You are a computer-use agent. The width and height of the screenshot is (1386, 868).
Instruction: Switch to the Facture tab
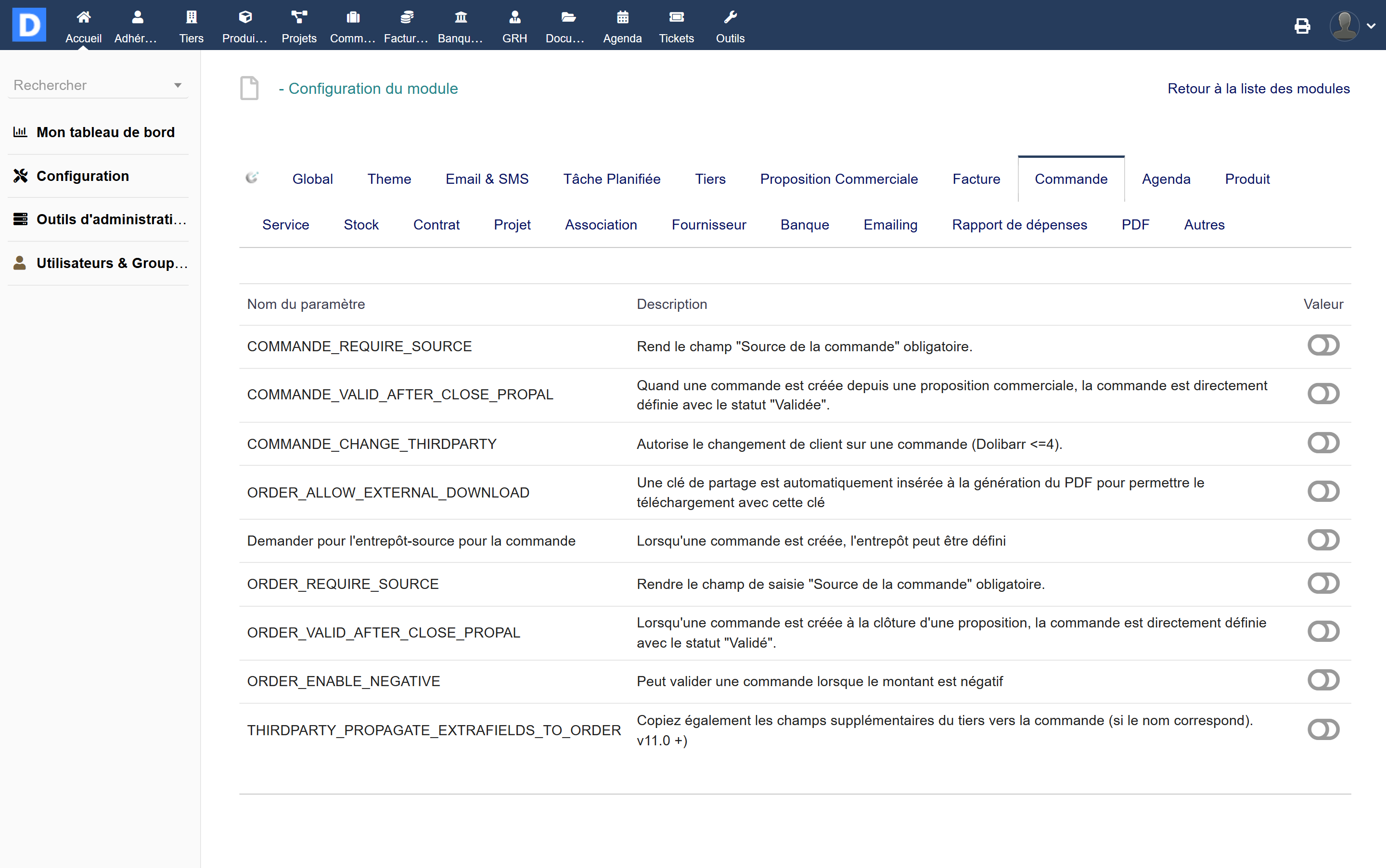coord(975,179)
